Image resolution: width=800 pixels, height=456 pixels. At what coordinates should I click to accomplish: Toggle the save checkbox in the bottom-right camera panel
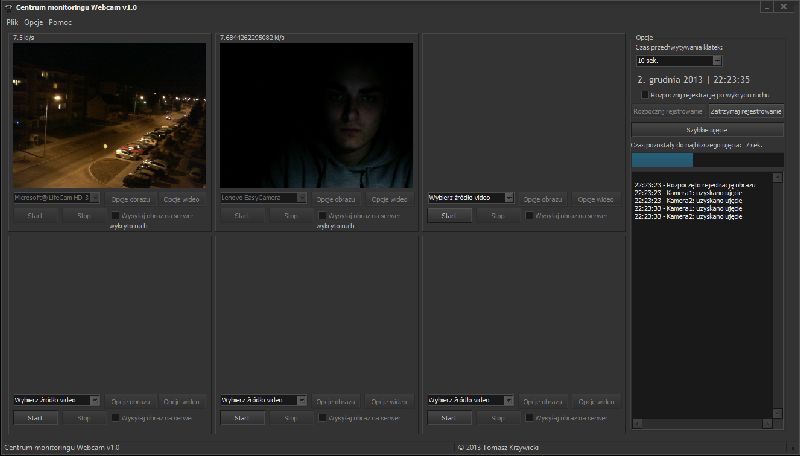[x=529, y=418]
